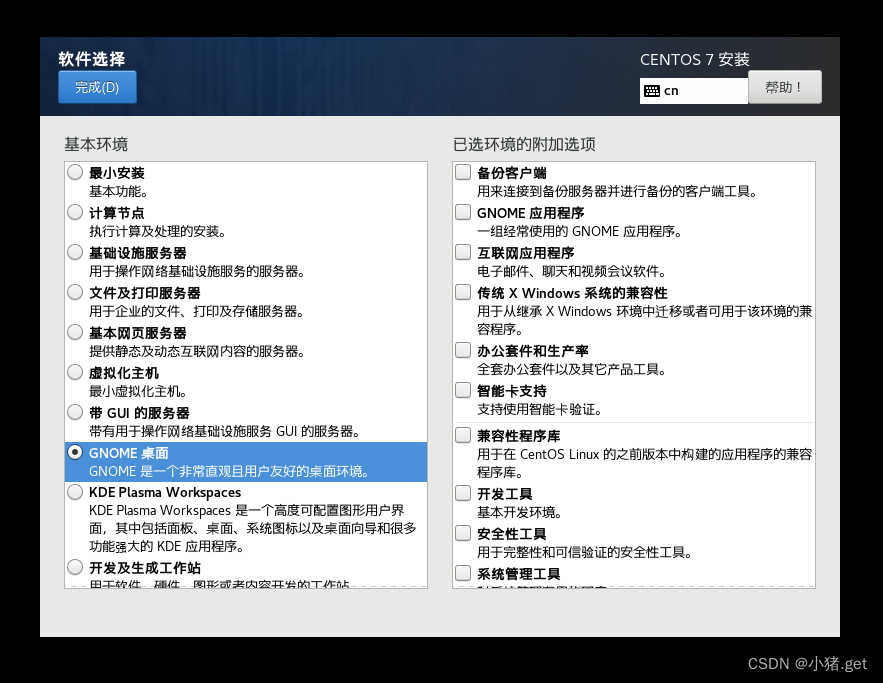Click text 用来连接到备份服务器并进行备份的客户端工具。
The height and width of the screenshot is (683, 883).
[x=617, y=191]
